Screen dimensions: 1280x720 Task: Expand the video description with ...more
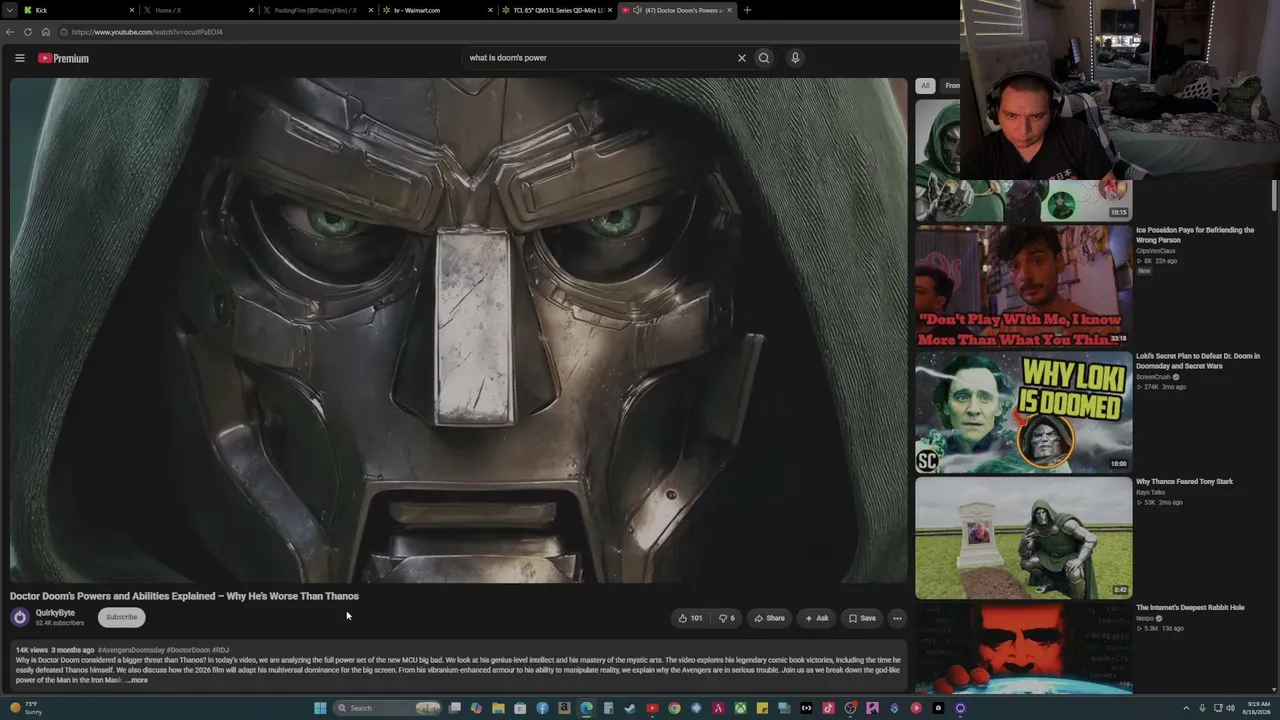click(137, 680)
